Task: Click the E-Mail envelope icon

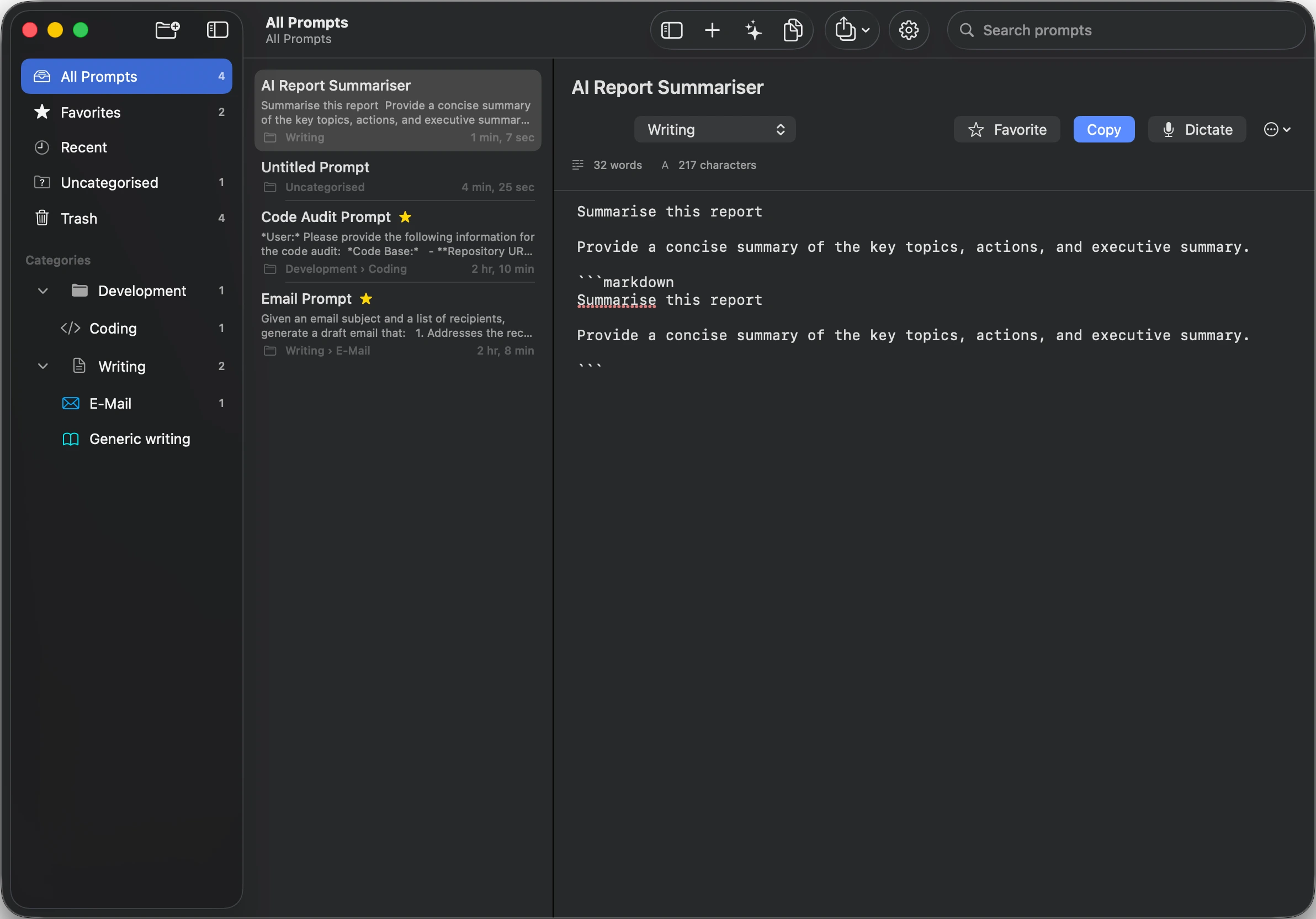Action: 71,403
